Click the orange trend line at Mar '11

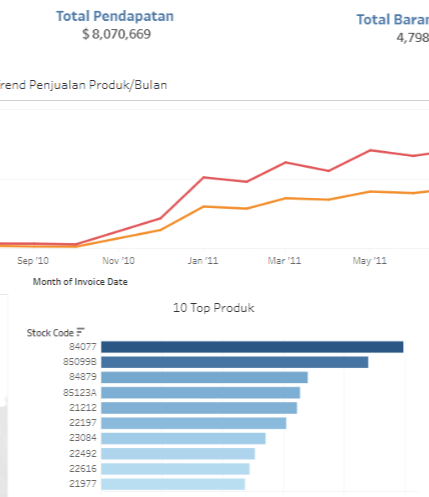286,198
